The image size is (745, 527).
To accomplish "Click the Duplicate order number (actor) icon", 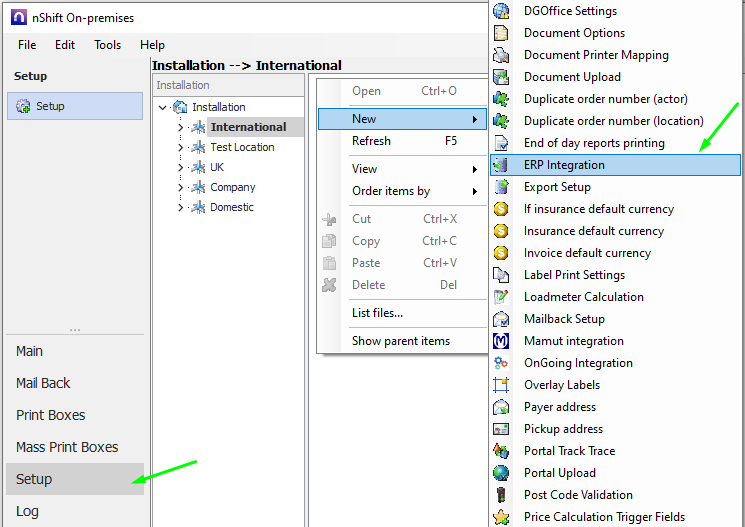I will click(x=501, y=99).
